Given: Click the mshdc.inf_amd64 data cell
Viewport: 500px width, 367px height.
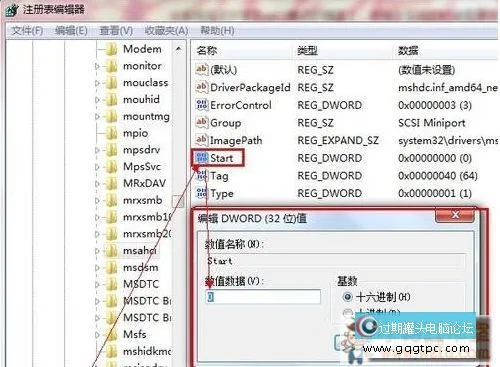Looking at the screenshot, I should (448, 87).
